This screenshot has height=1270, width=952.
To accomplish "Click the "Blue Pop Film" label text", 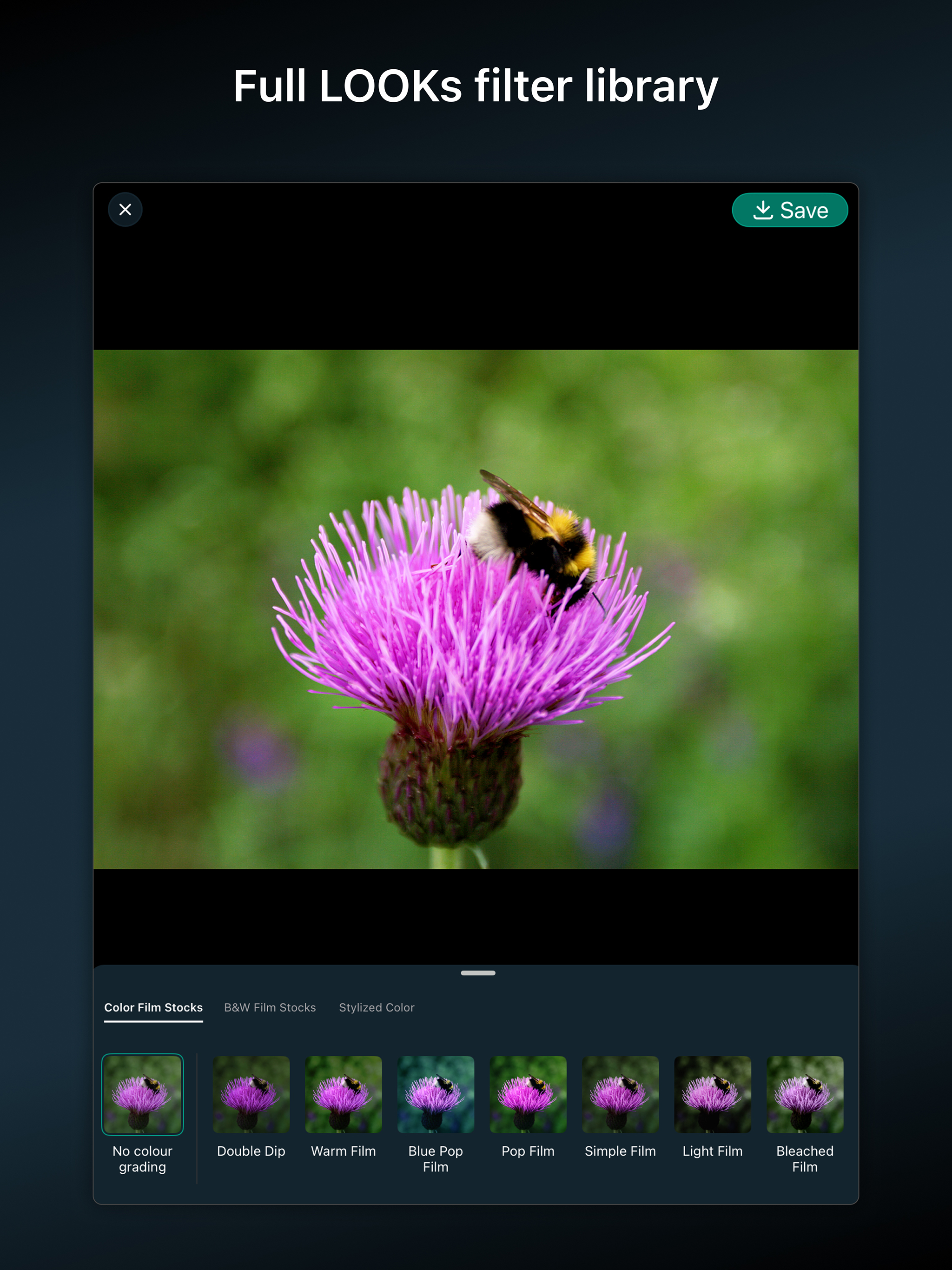I will pyautogui.click(x=436, y=1158).
